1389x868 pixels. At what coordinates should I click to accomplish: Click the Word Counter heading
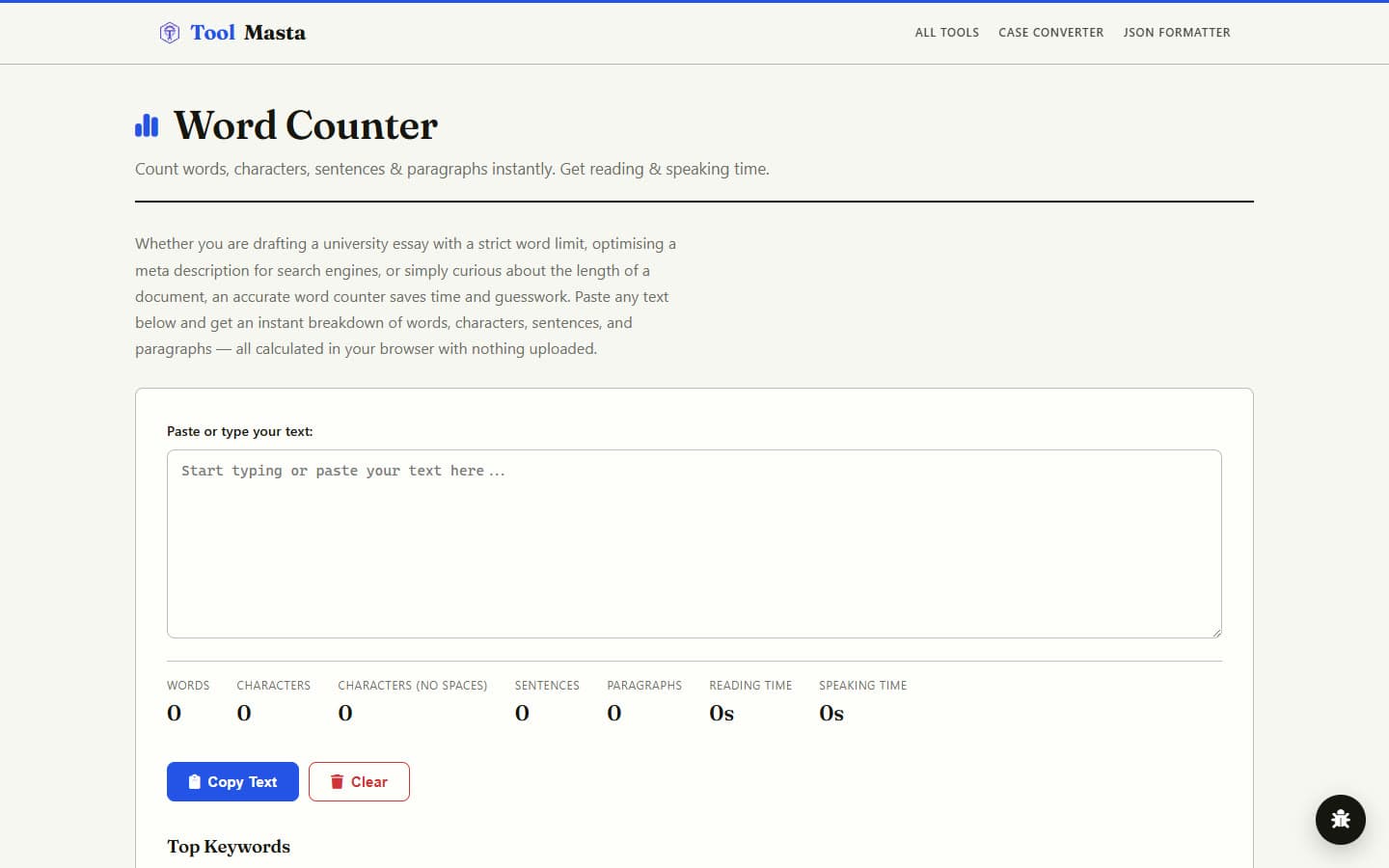pos(306,125)
